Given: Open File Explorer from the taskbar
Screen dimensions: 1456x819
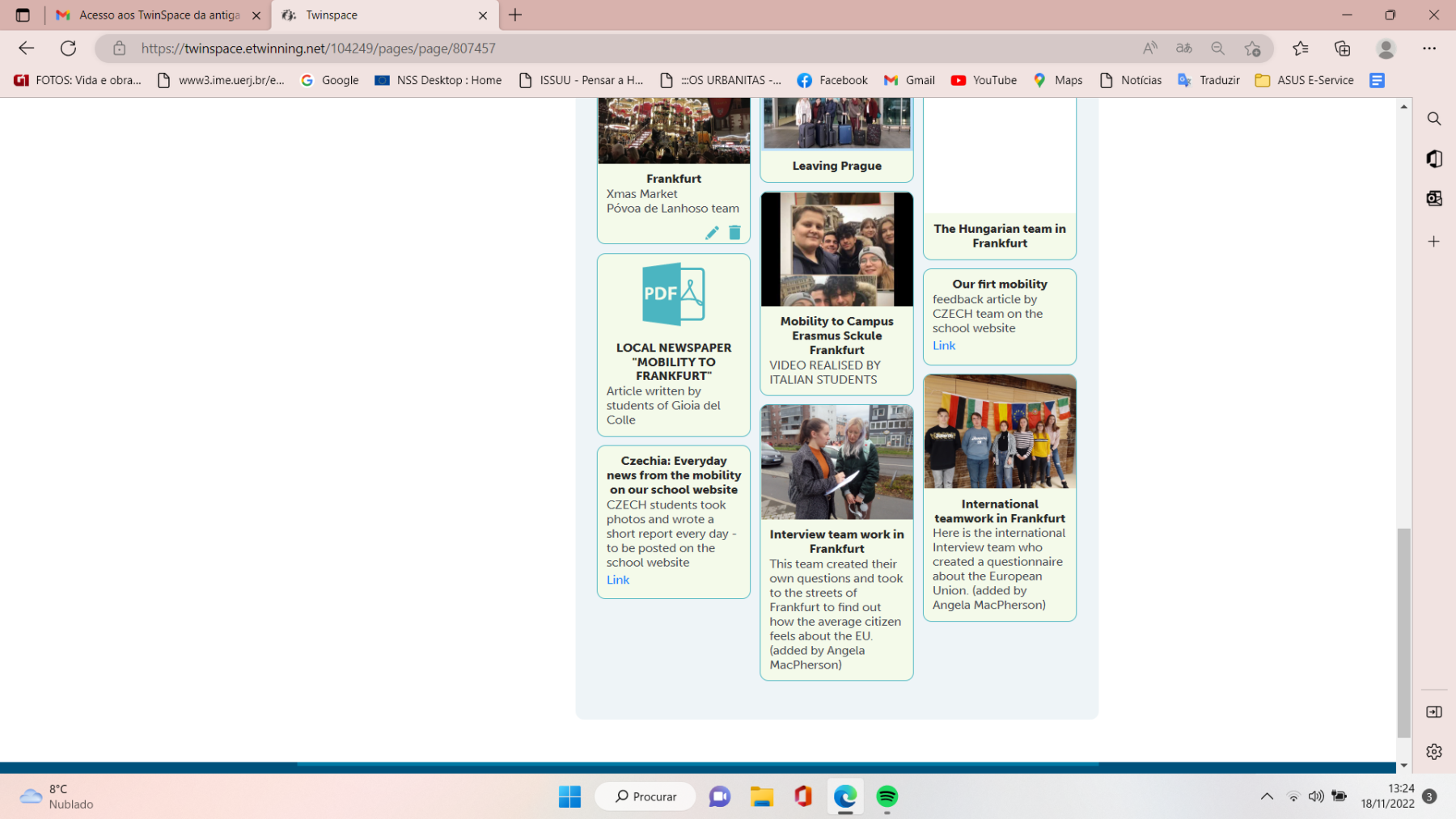Looking at the screenshot, I should pyautogui.click(x=761, y=796).
